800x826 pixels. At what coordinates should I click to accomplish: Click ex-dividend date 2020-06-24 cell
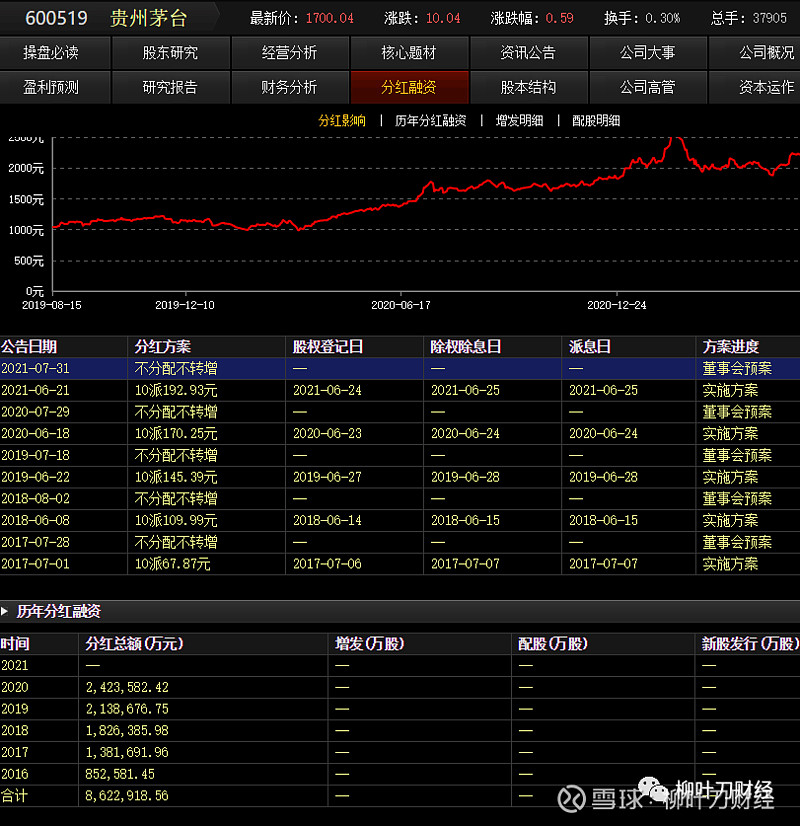pos(466,434)
